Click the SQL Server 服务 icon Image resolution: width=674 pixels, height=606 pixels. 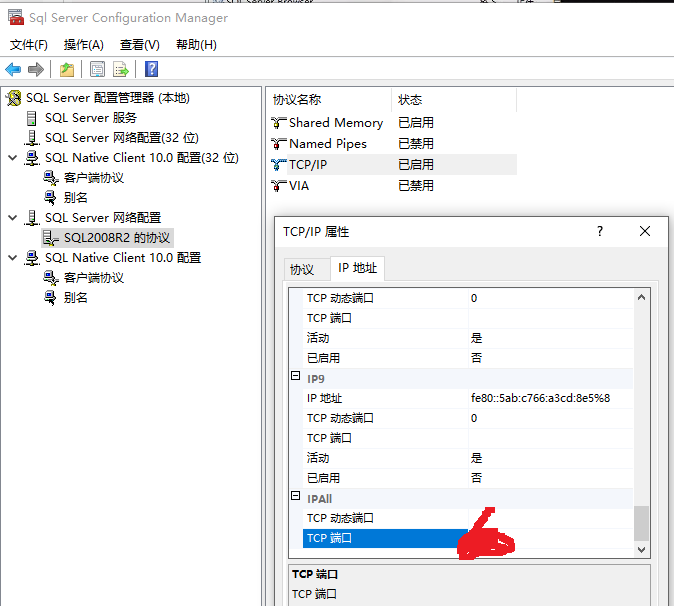click(x=31, y=118)
